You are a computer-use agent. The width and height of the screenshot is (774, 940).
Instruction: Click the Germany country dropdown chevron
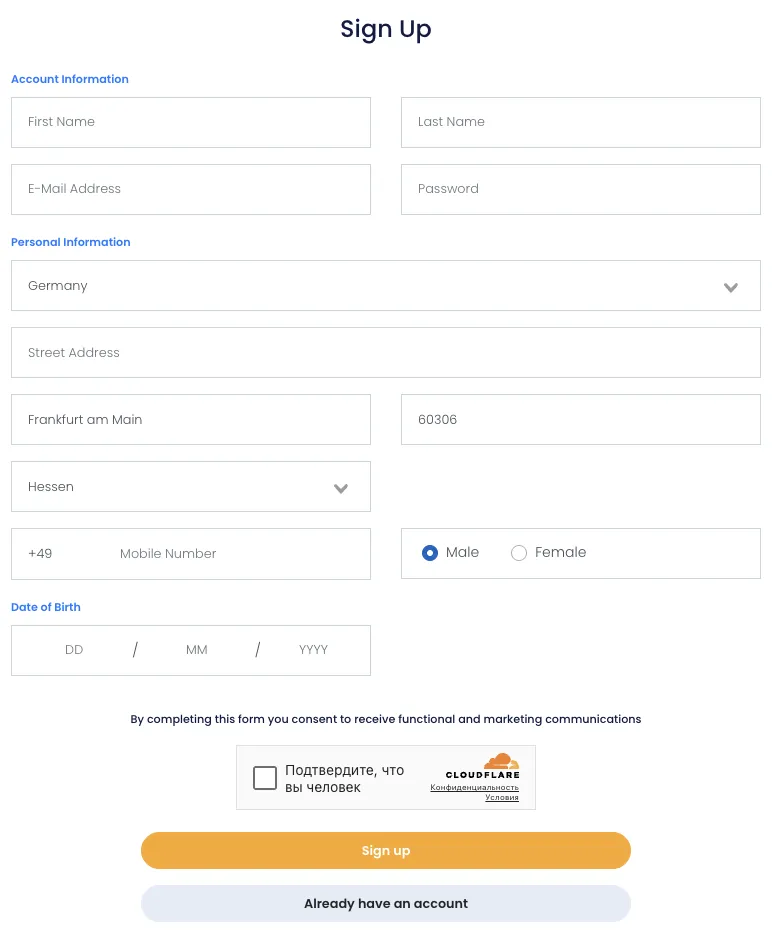point(731,287)
